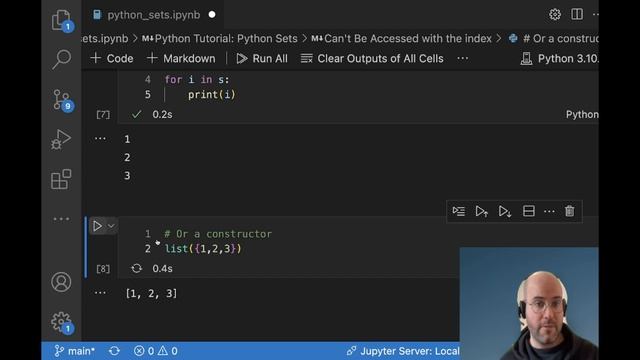The image size is (640, 360).
Task: Run All notebook cells
Action: tap(262, 58)
